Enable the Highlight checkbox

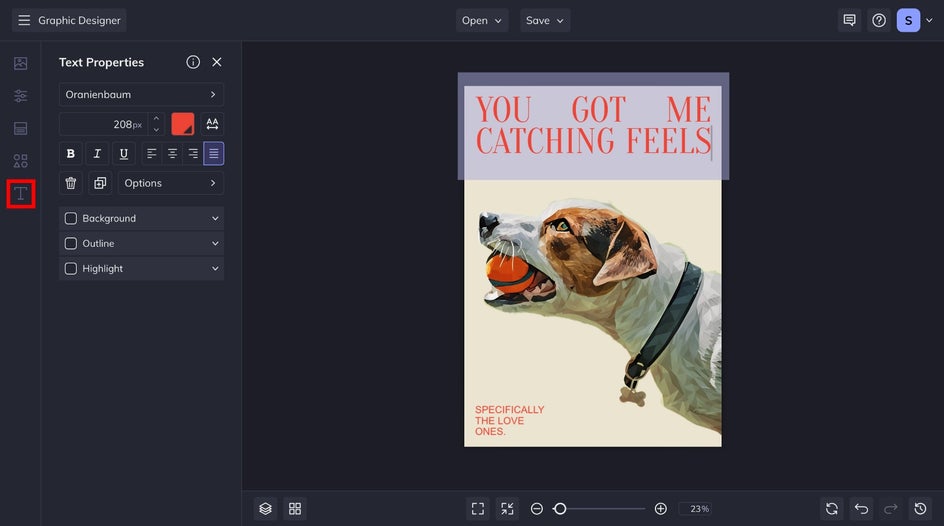coord(70,268)
